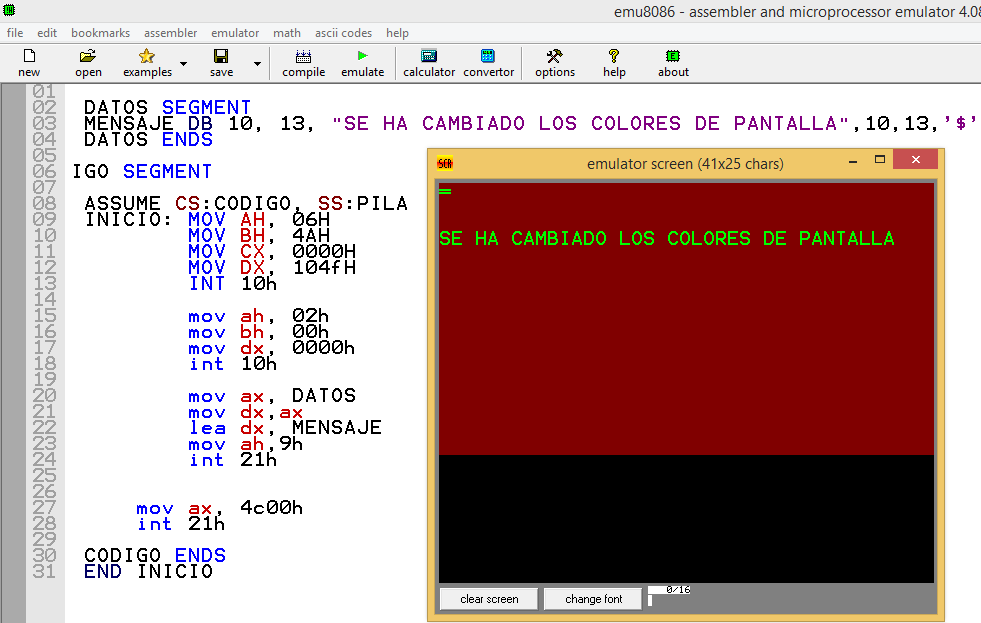Start emulation with the emulate icon
The image size is (981, 623).
coord(362,62)
